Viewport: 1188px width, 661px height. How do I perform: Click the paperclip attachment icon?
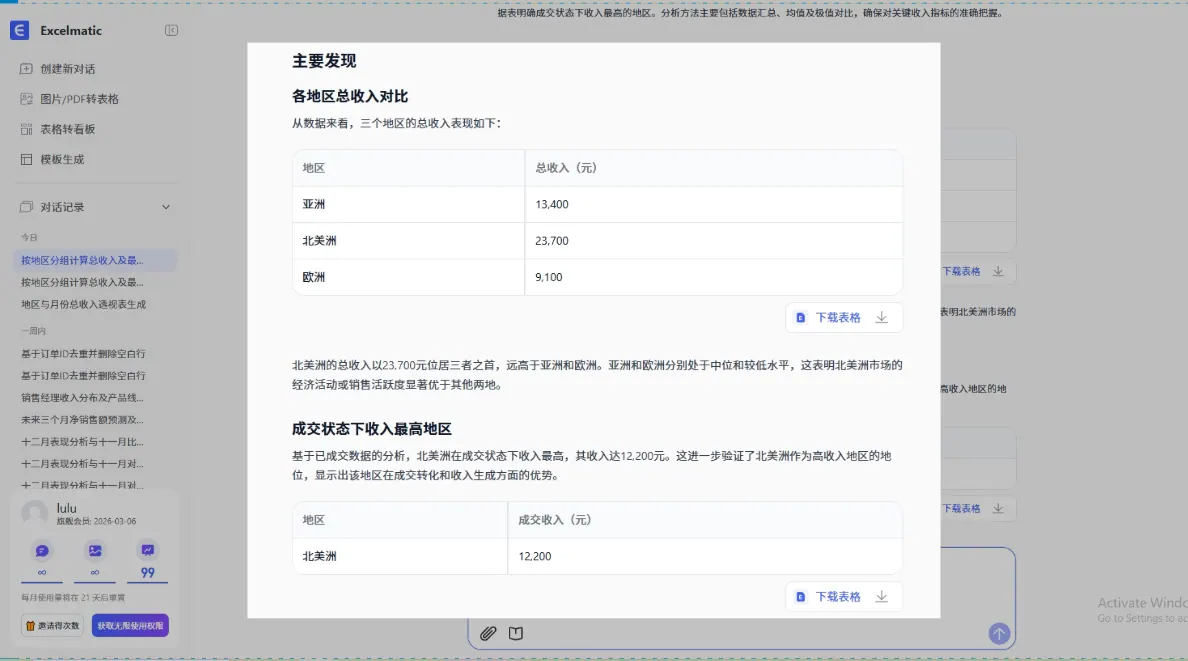click(x=488, y=633)
